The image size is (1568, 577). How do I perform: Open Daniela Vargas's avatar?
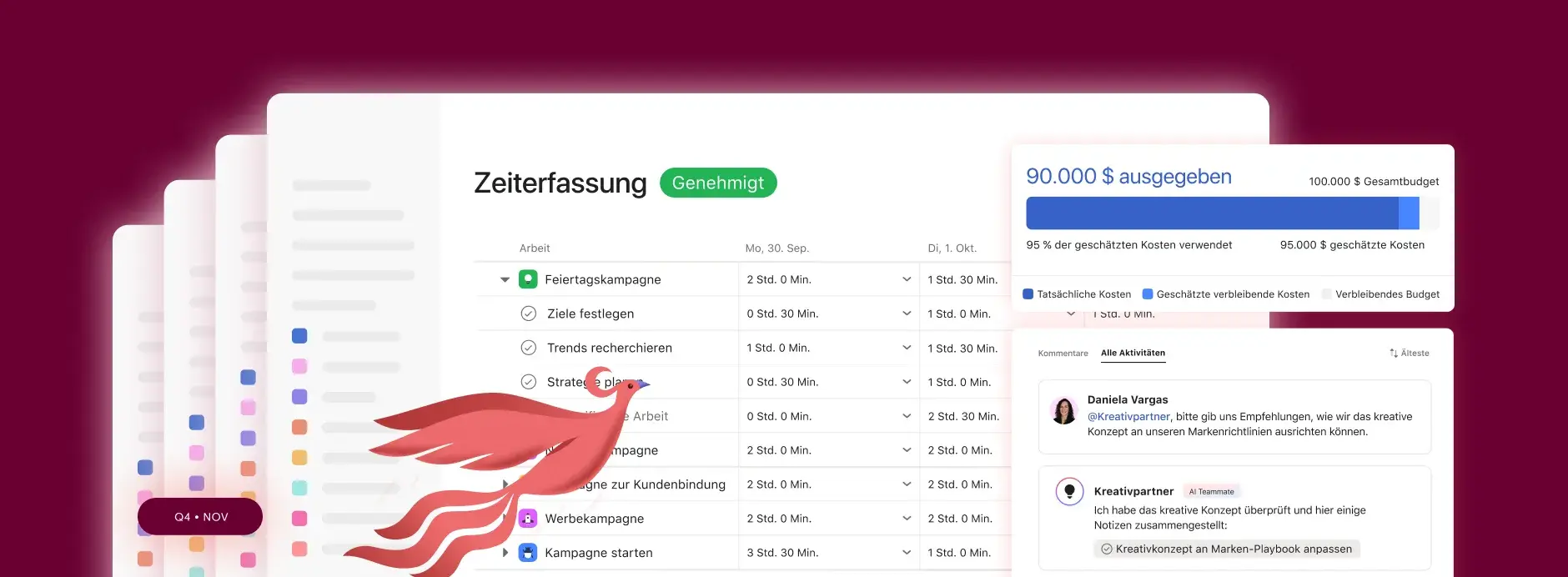coord(1063,410)
